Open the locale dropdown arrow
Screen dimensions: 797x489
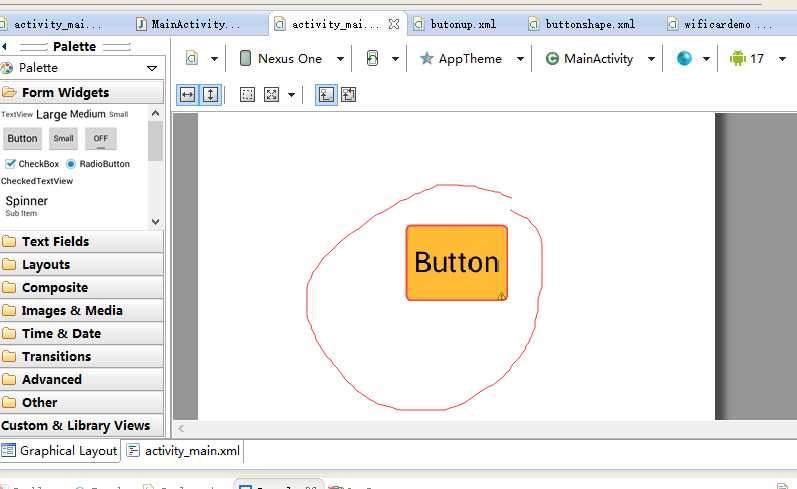[x=706, y=59]
